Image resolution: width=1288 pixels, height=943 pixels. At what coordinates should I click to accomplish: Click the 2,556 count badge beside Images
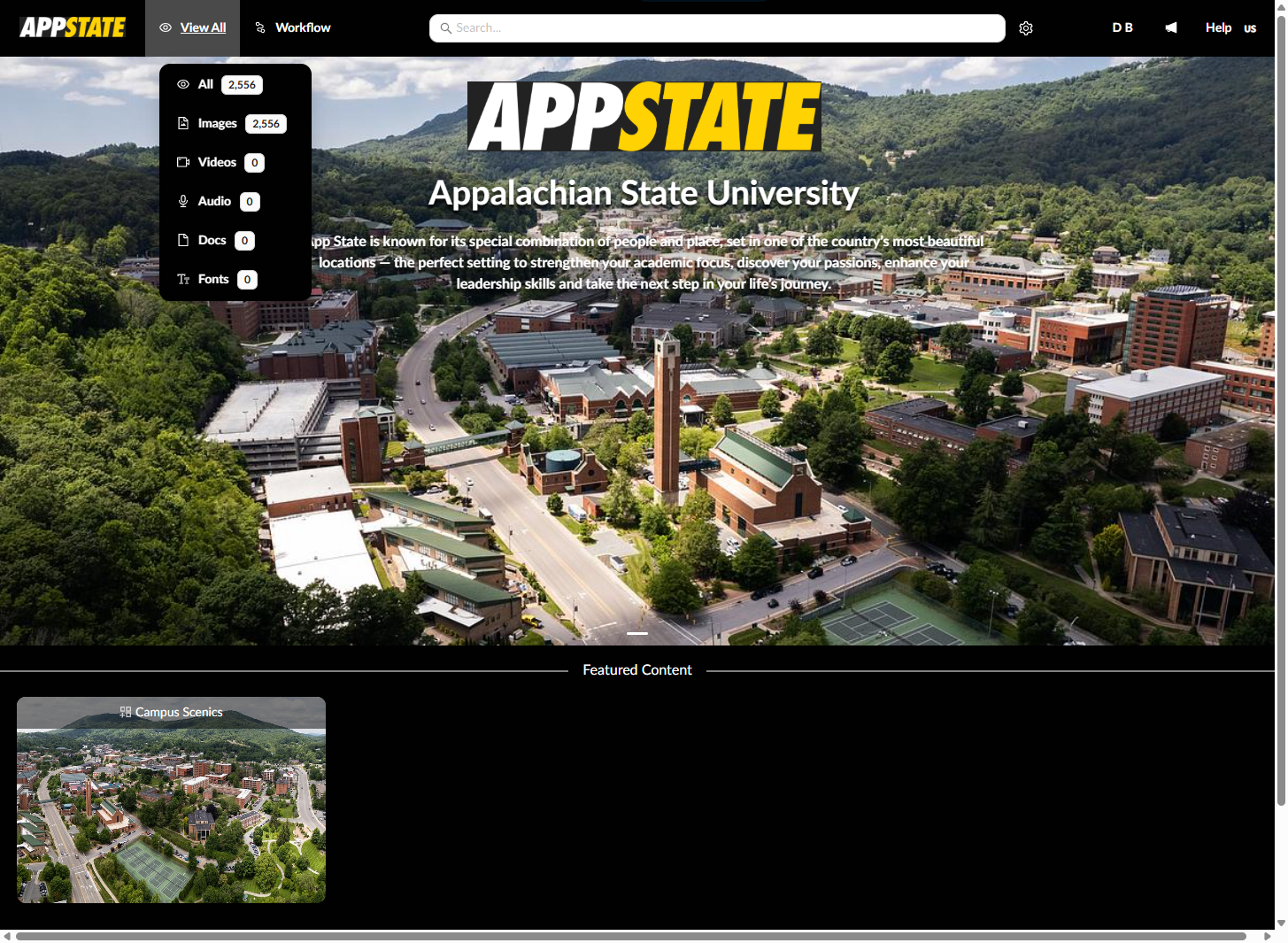click(266, 124)
